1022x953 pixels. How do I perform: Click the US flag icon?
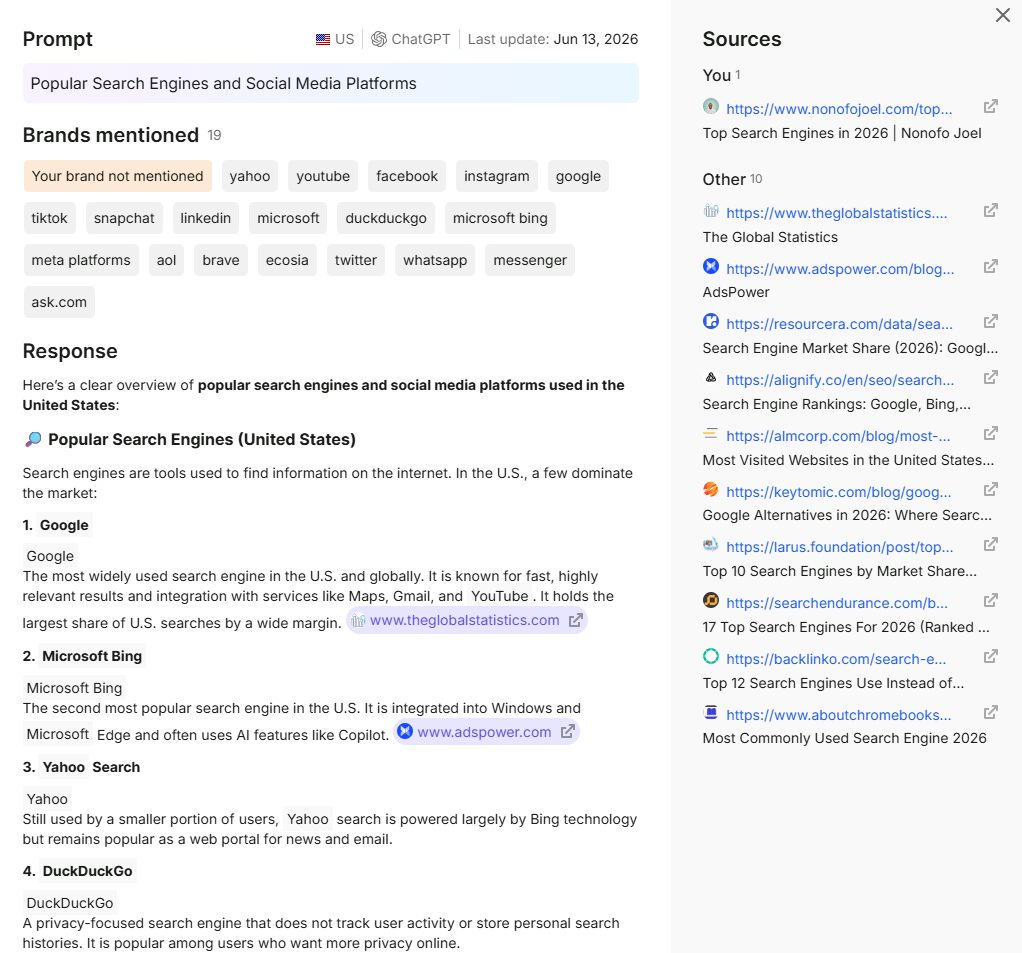point(323,39)
